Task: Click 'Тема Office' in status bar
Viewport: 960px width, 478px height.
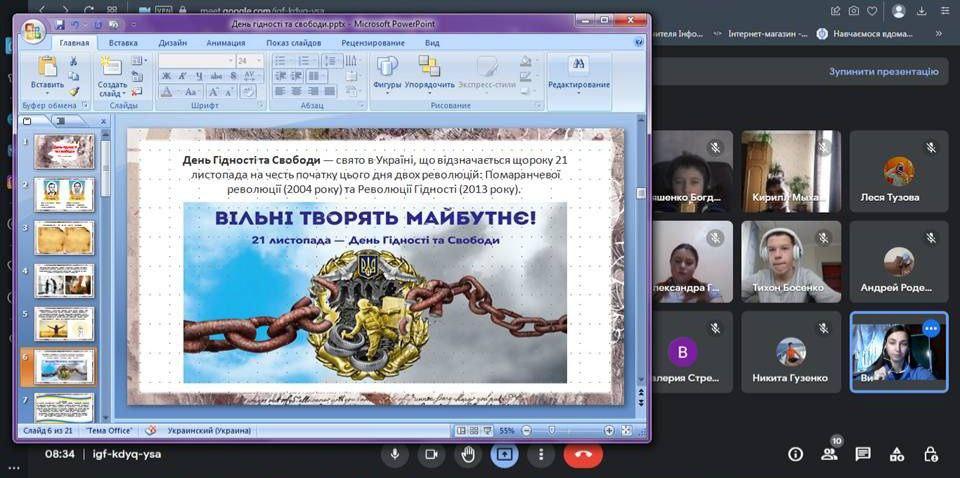Action: tap(109, 431)
